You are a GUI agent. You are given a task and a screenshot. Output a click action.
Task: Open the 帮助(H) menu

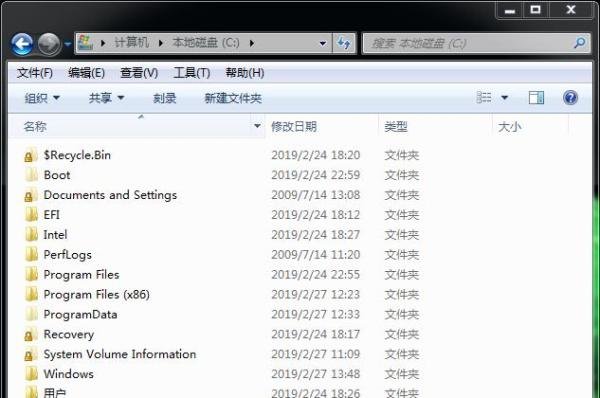coord(245,72)
